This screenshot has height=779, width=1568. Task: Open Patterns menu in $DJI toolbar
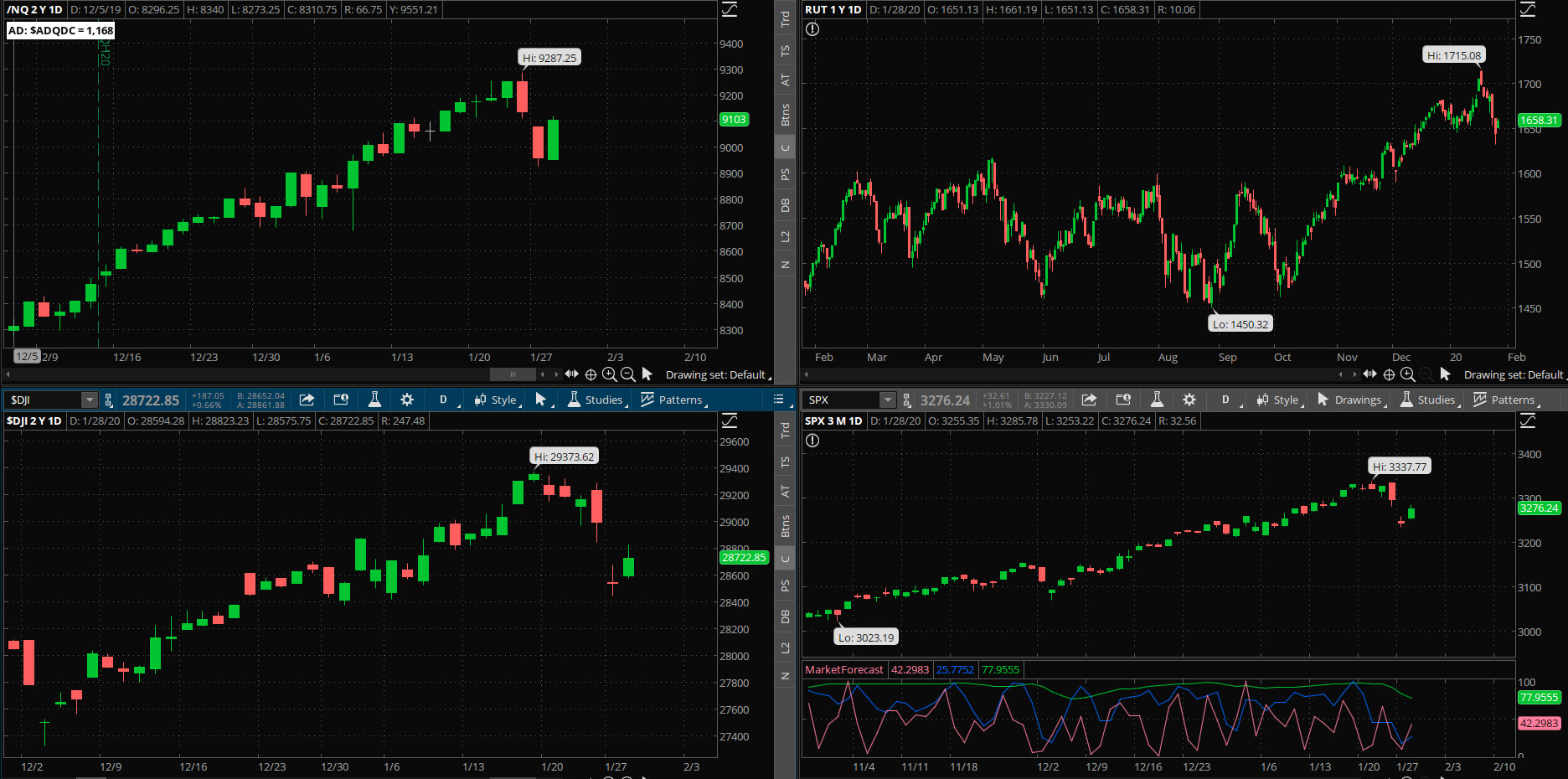(x=673, y=400)
